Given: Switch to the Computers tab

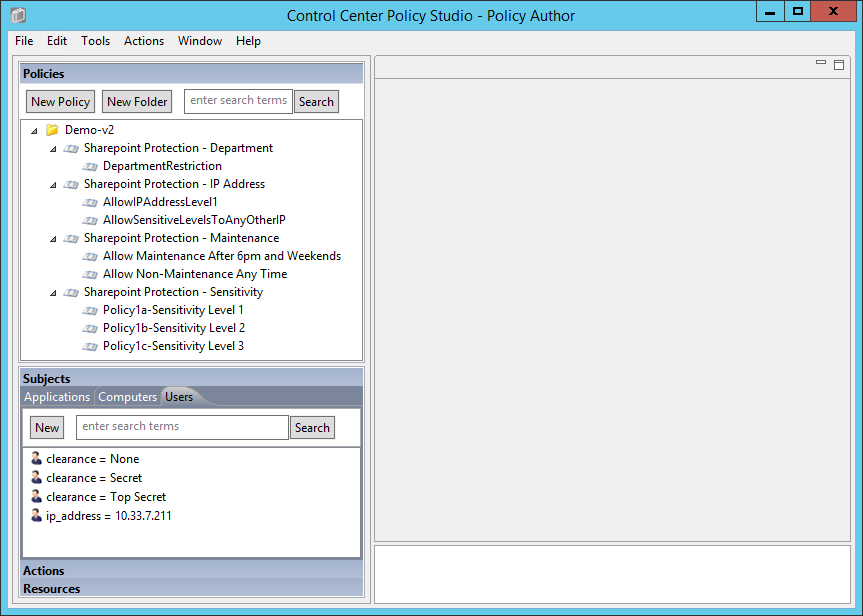Looking at the screenshot, I should tap(128, 397).
